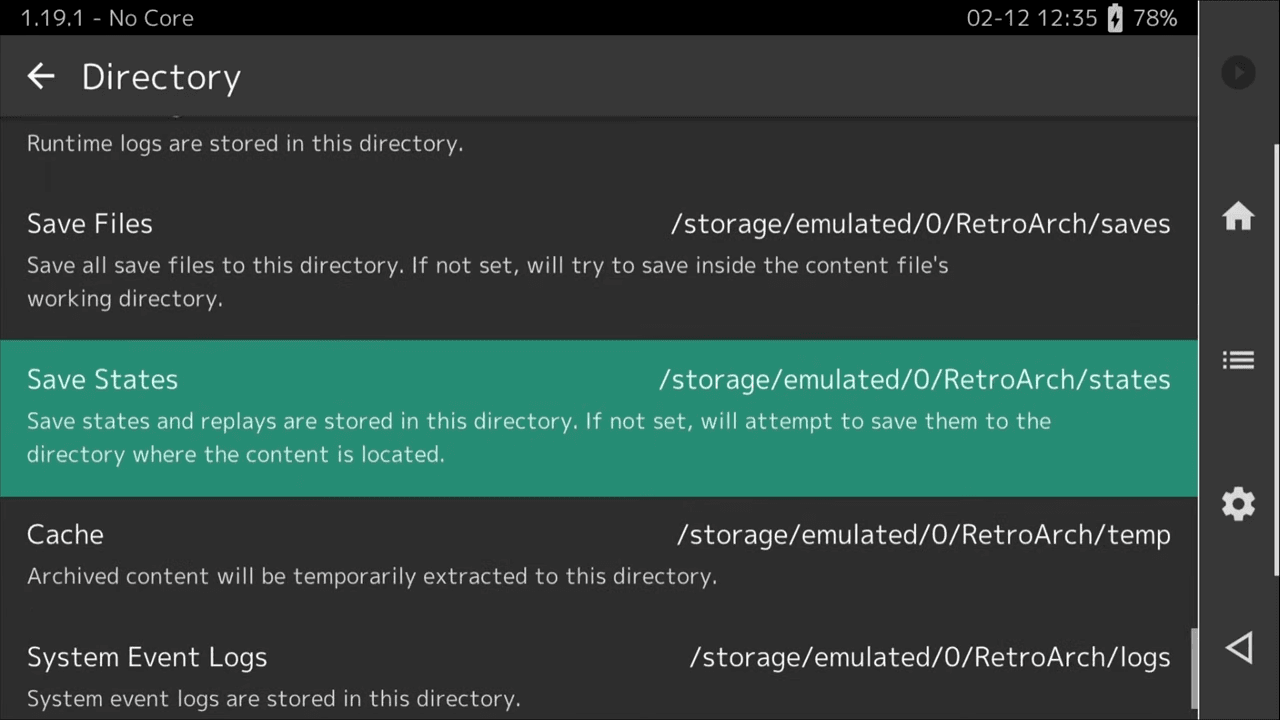The image size is (1280, 720).
Task: Tap the circular icon near top right
Action: [x=1238, y=72]
